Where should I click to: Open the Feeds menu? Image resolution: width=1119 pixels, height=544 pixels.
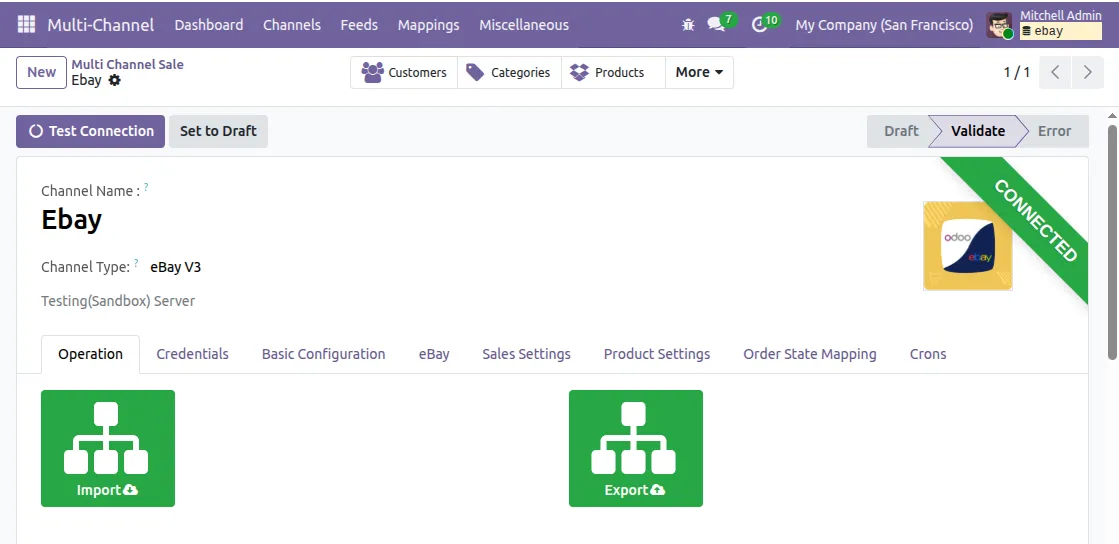(x=359, y=25)
